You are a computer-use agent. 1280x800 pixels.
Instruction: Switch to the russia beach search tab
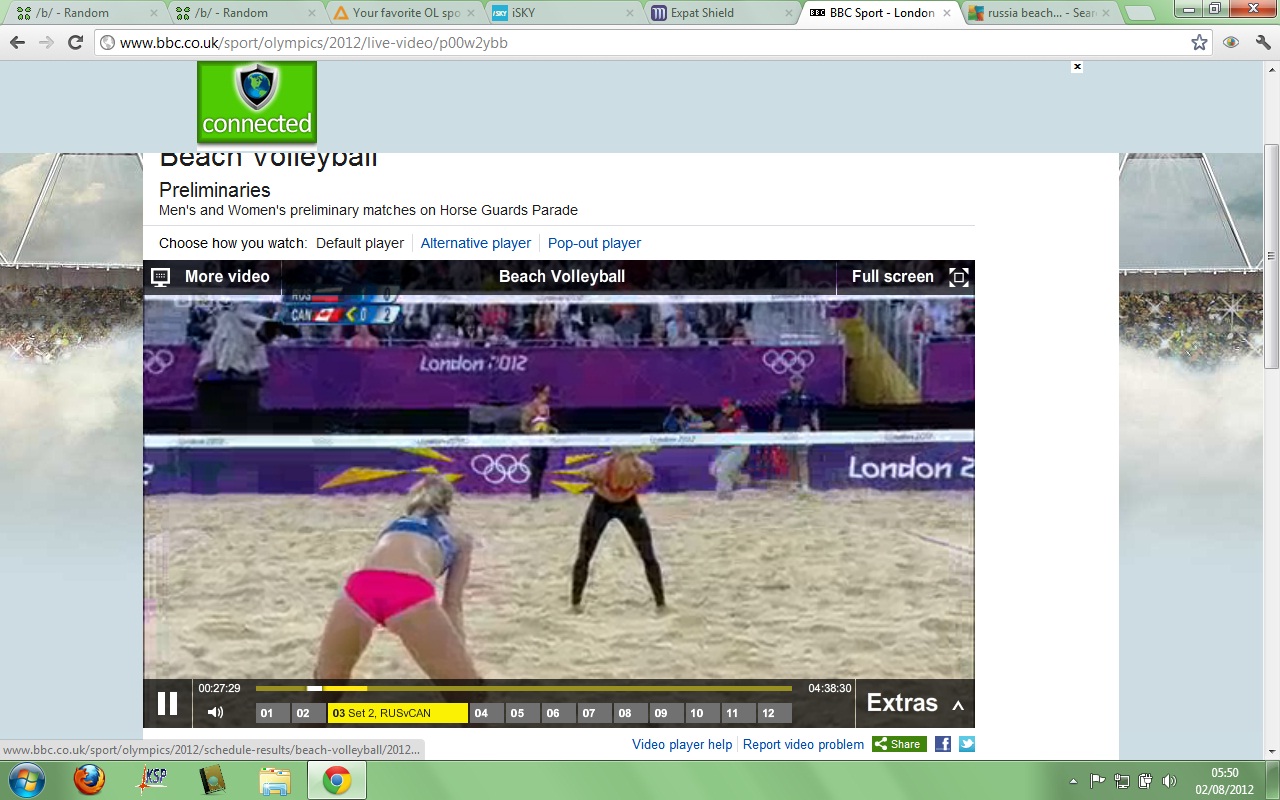(x=1040, y=13)
